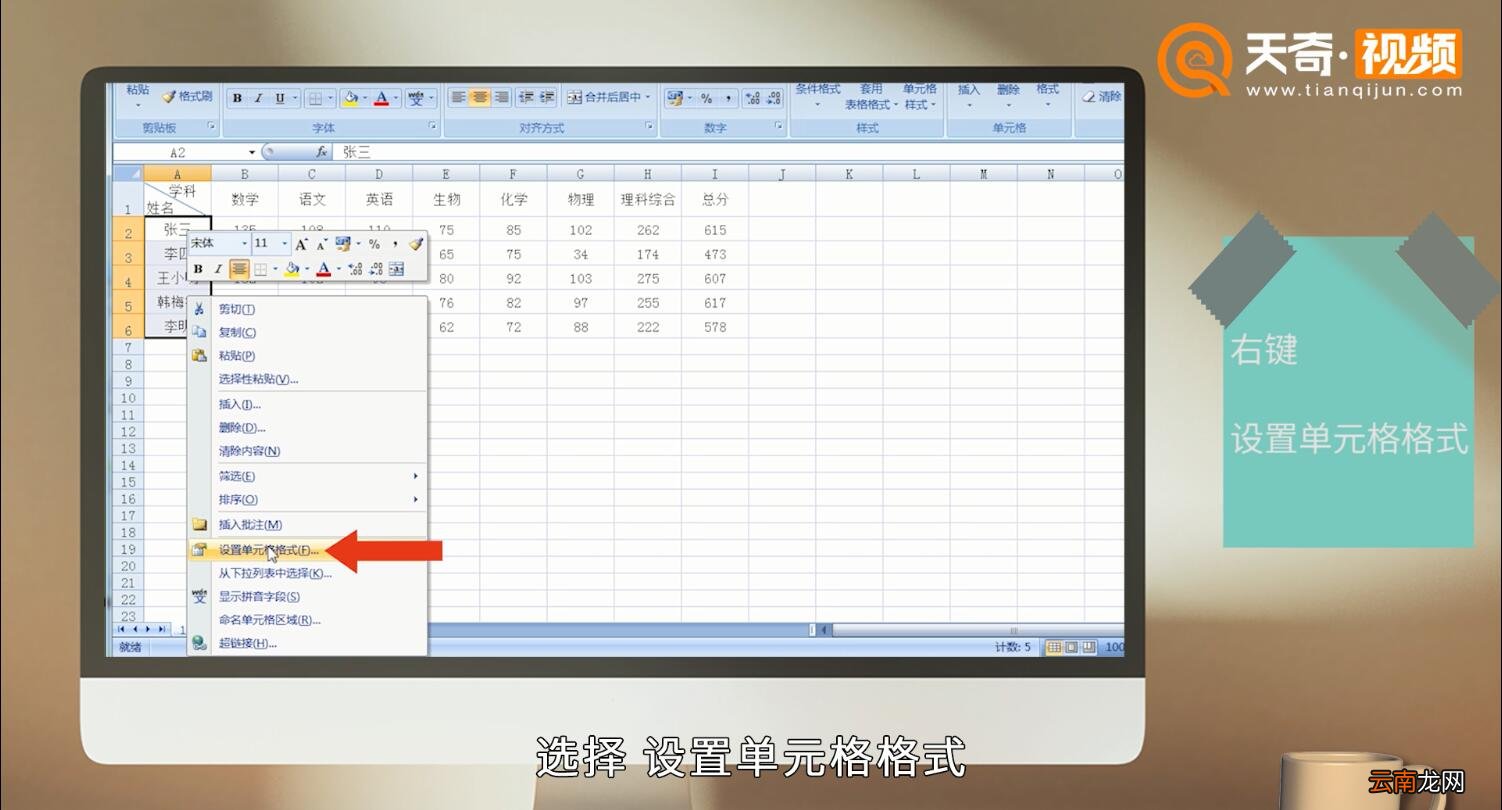Screen dimensions: 1502x810
Task: Select 设置单元格格式(F)... menu item
Action: click(308, 549)
